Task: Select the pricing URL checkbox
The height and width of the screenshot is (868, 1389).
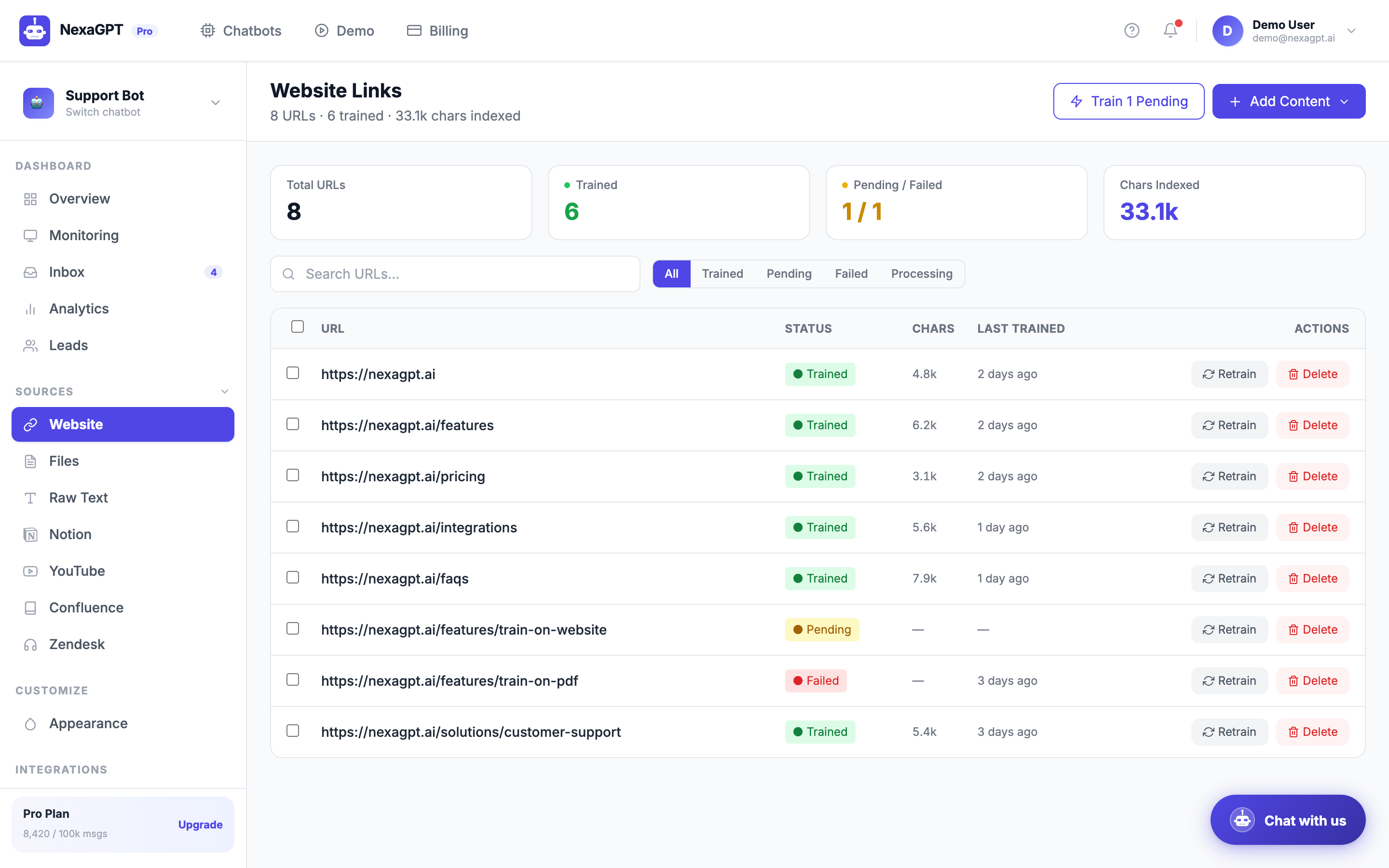Action: pyautogui.click(x=293, y=475)
